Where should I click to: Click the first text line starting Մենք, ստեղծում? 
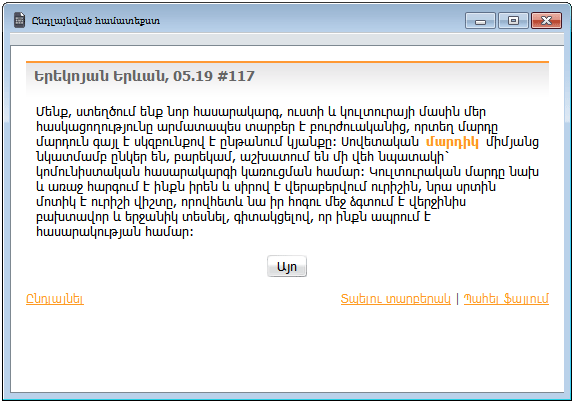tap(261, 112)
